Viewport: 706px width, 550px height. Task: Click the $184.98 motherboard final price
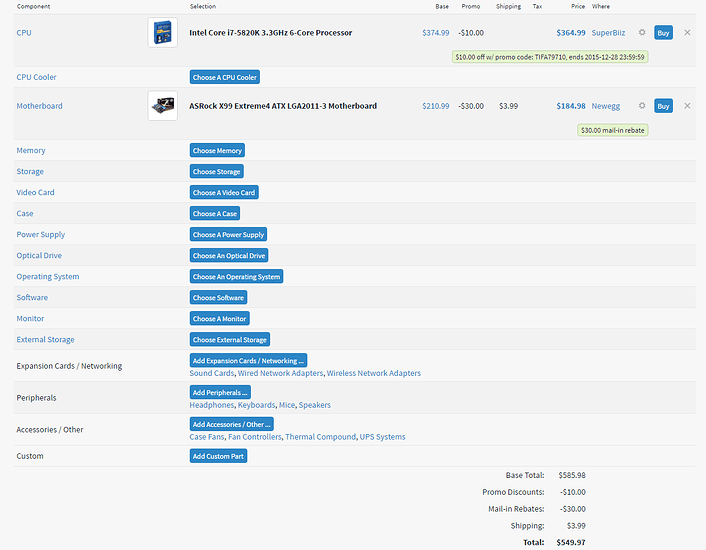570,106
